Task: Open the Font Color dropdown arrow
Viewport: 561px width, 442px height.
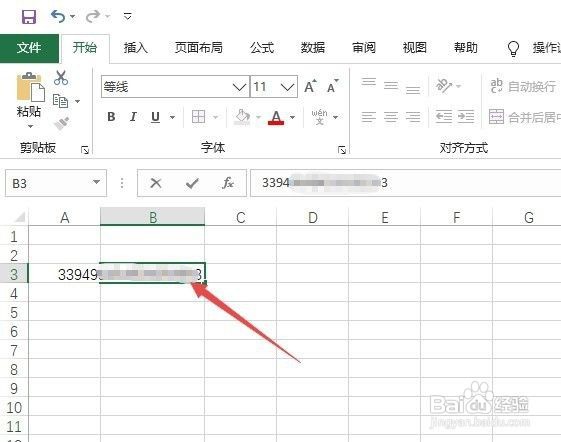Action: pyautogui.click(x=293, y=117)
